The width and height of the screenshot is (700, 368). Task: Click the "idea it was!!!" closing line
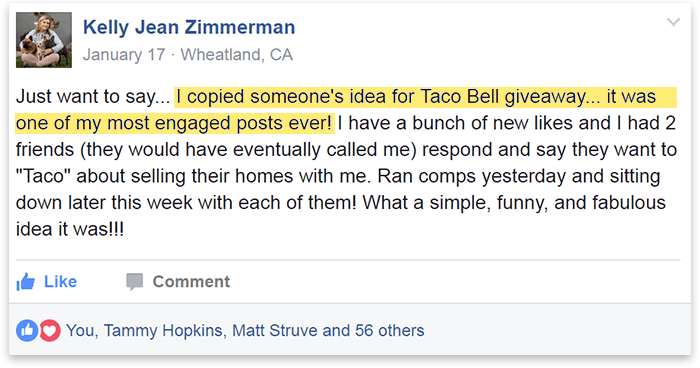70,230
